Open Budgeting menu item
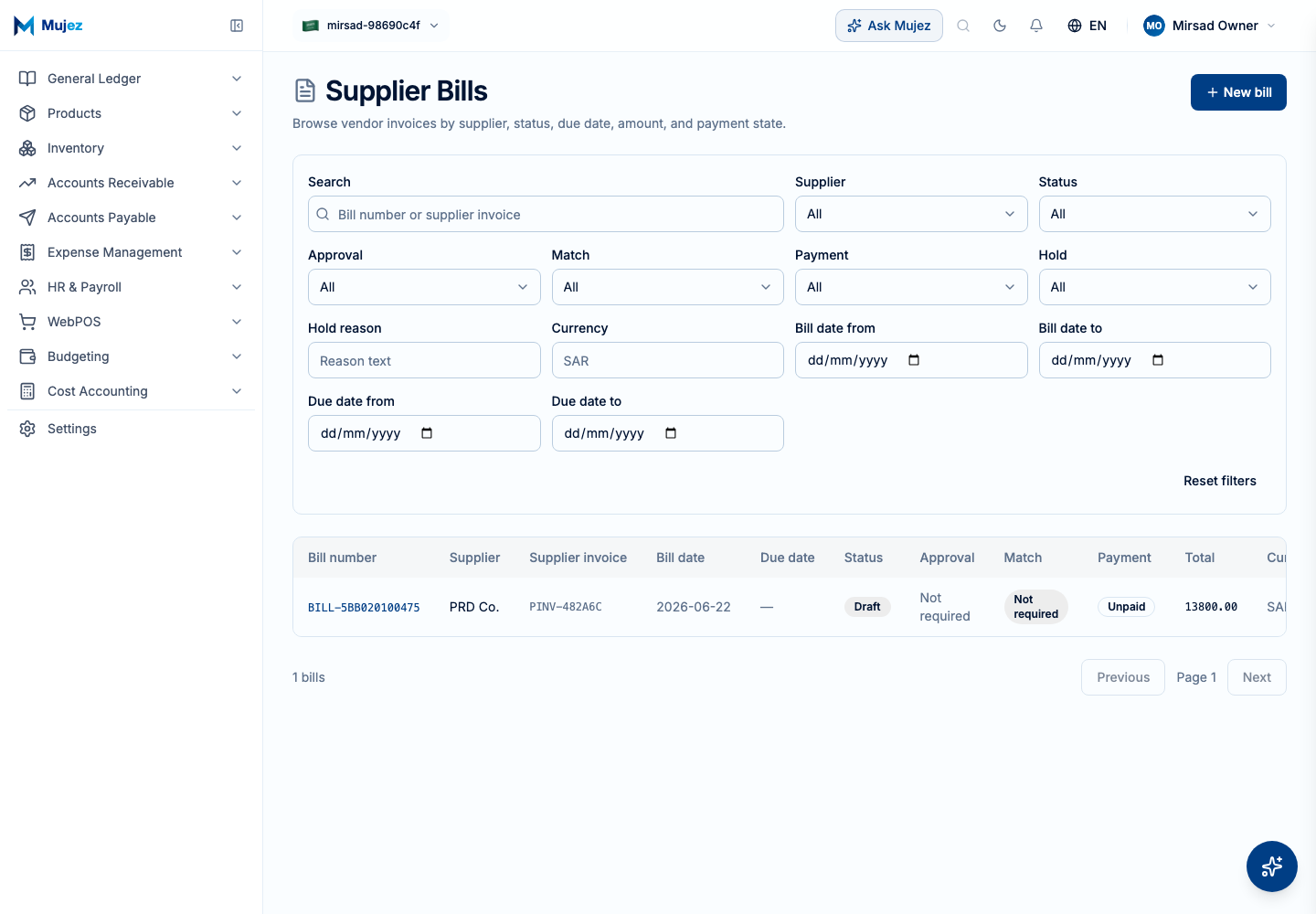This screenshot has width=1316, height=914. (131, 356)
